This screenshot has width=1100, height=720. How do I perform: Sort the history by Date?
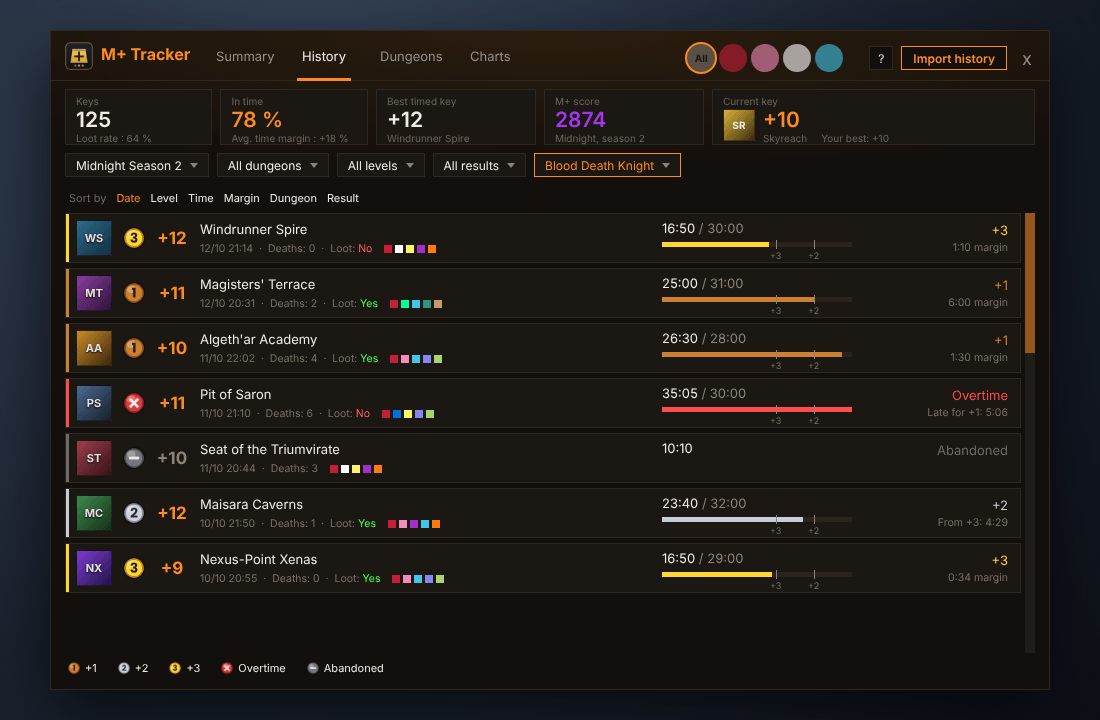coord(128,199)
